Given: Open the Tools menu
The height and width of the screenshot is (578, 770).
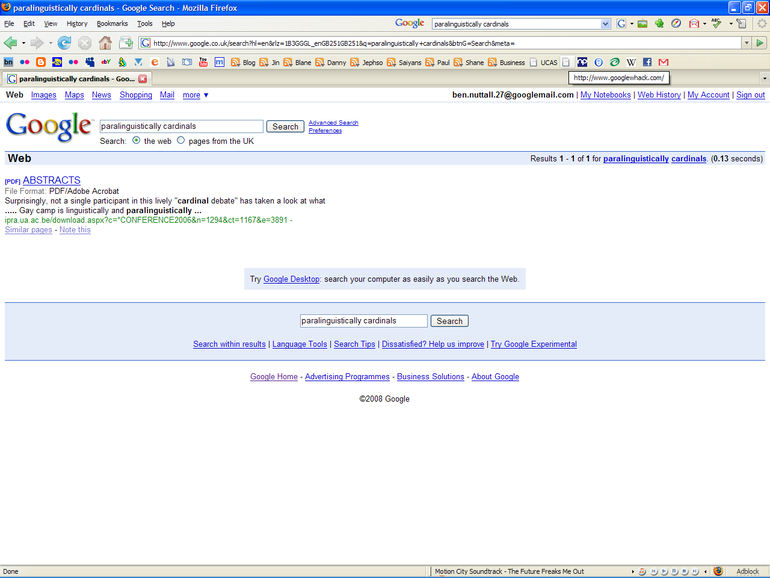Looking at the screenshot, I should [x=144, y=24].
